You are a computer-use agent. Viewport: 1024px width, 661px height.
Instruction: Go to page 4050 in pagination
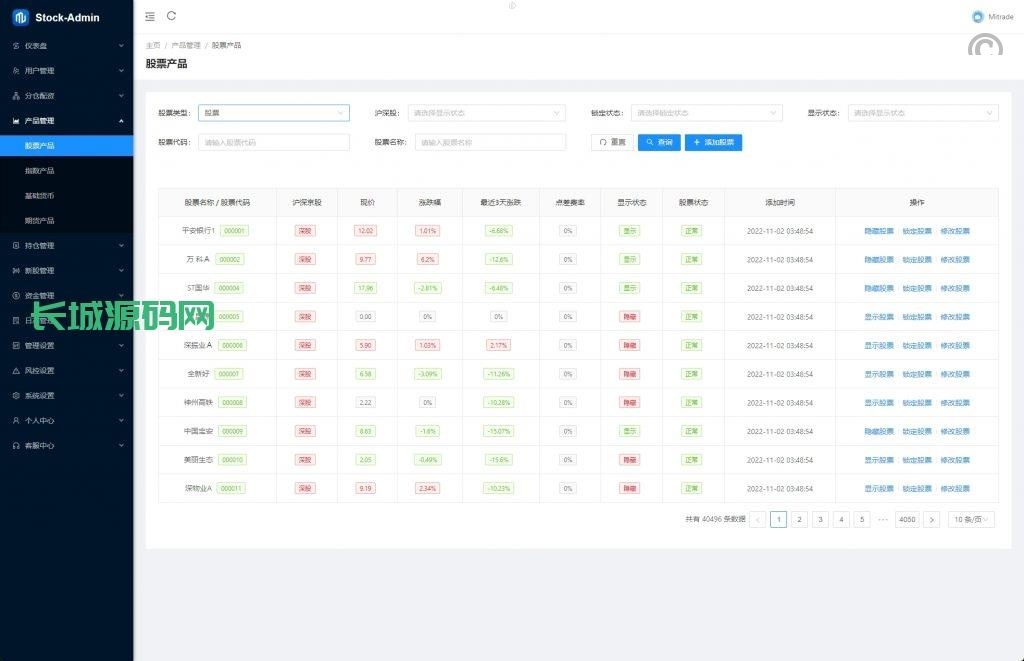(x=906, y=520)
